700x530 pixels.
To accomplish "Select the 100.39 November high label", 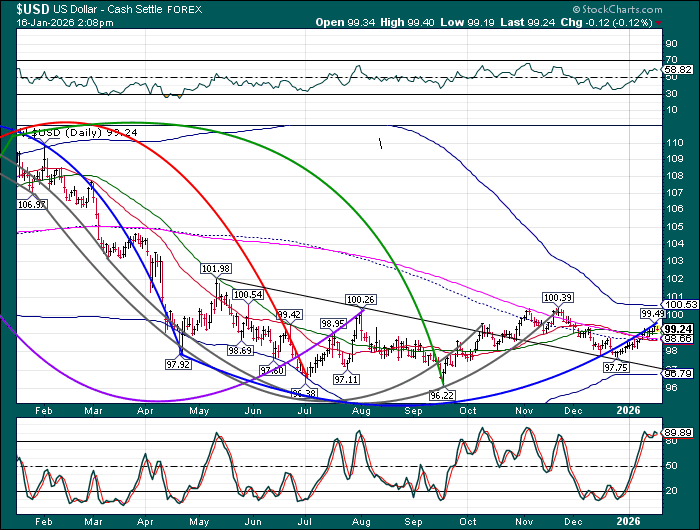I will (557, 297).
